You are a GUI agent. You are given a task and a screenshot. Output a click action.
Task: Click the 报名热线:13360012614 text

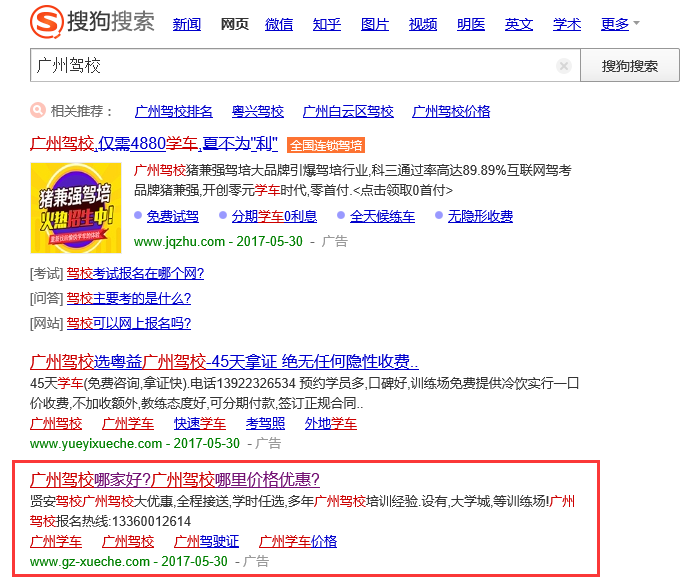pos(124,521)
